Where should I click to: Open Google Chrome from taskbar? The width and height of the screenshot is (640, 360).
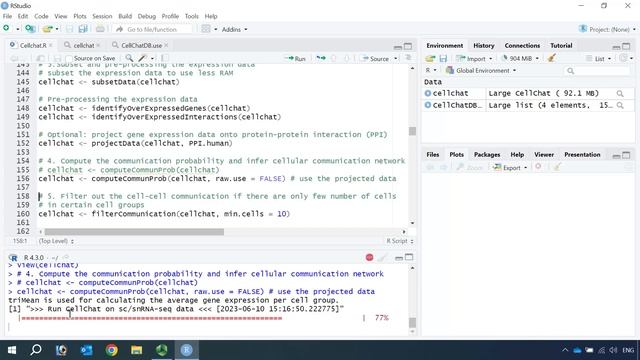pyautogui.click(x=111, y=350)
